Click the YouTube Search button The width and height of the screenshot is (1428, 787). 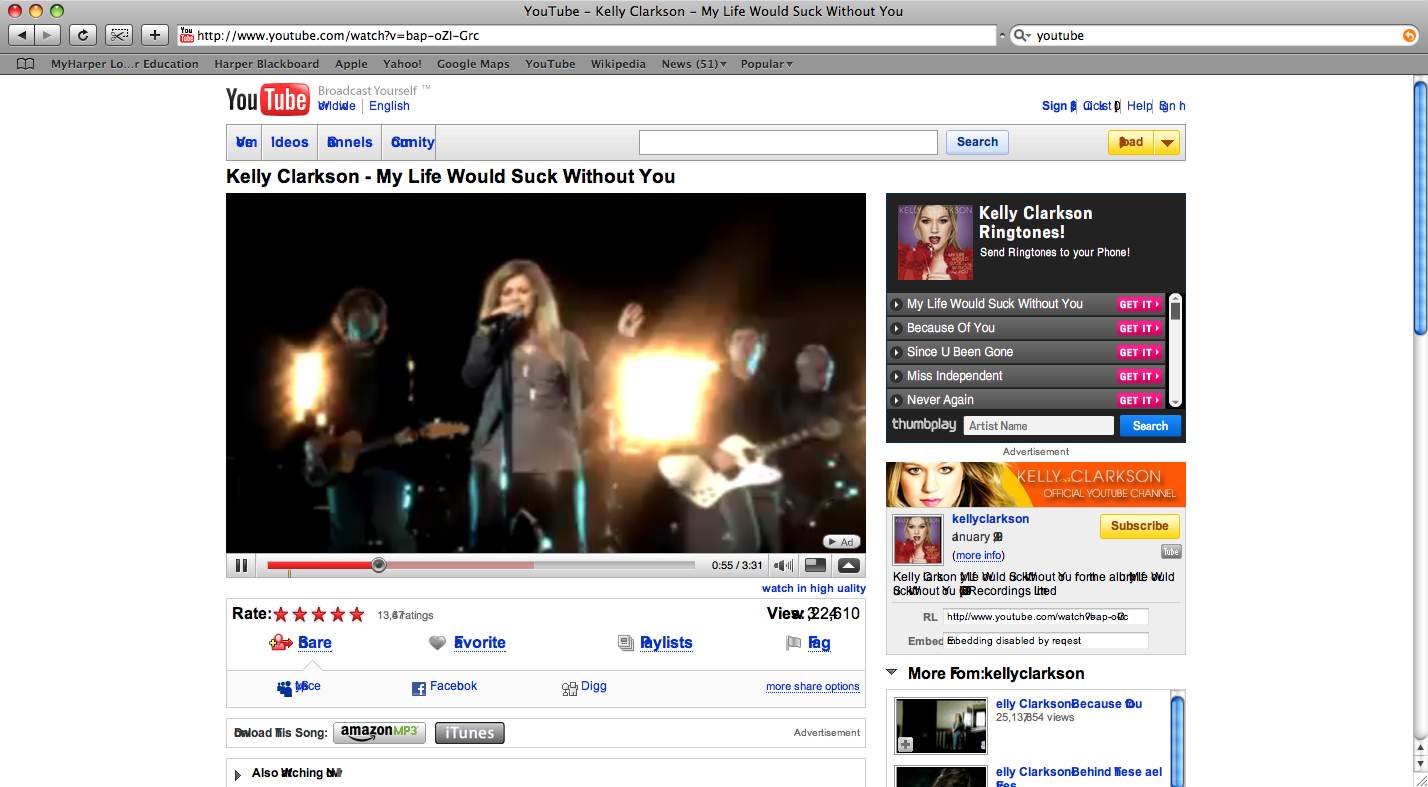(x=977, y=142)
